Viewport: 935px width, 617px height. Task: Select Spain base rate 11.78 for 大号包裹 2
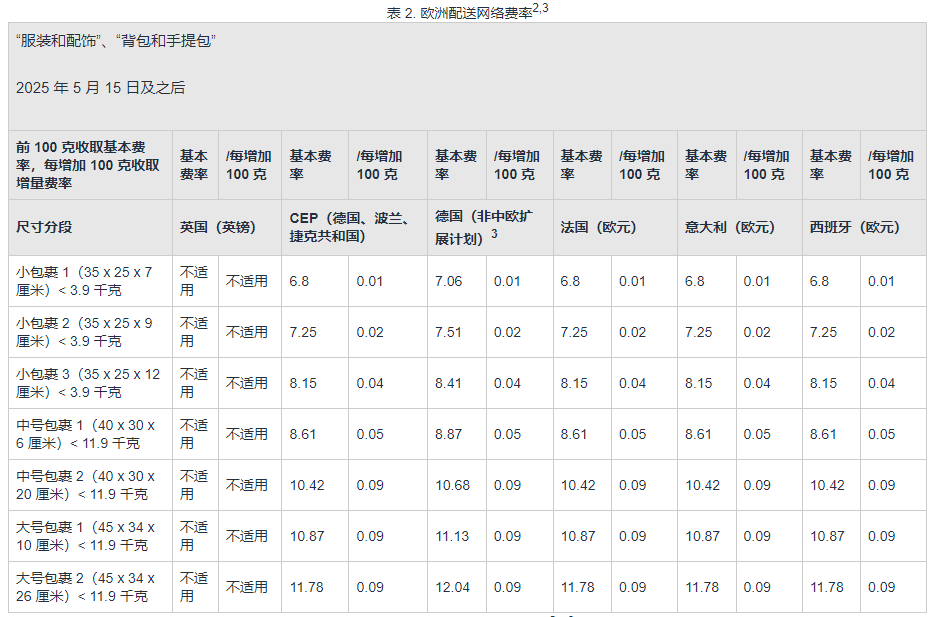click(x=827, y=587)
